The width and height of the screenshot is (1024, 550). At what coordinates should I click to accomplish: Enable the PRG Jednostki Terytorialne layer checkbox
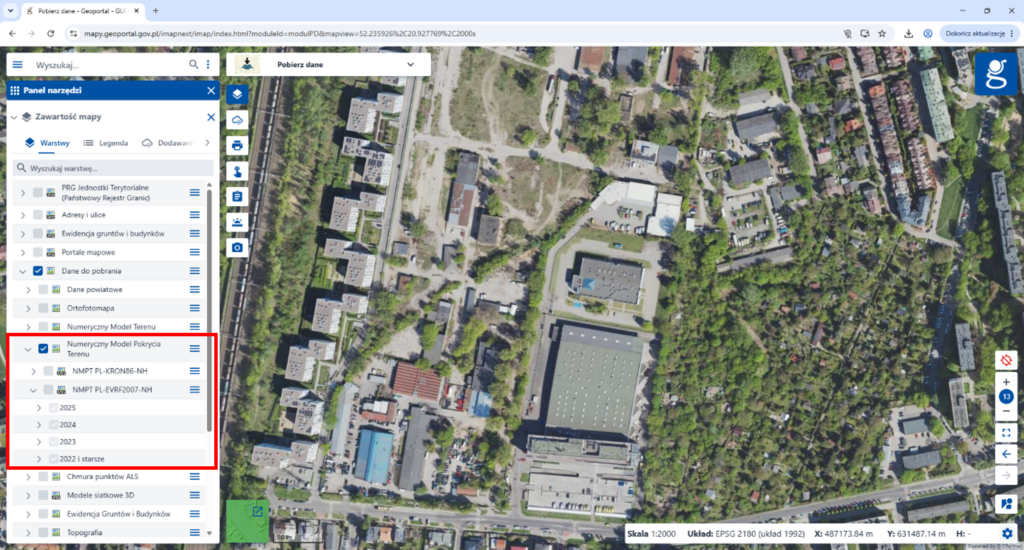(38, 193)
